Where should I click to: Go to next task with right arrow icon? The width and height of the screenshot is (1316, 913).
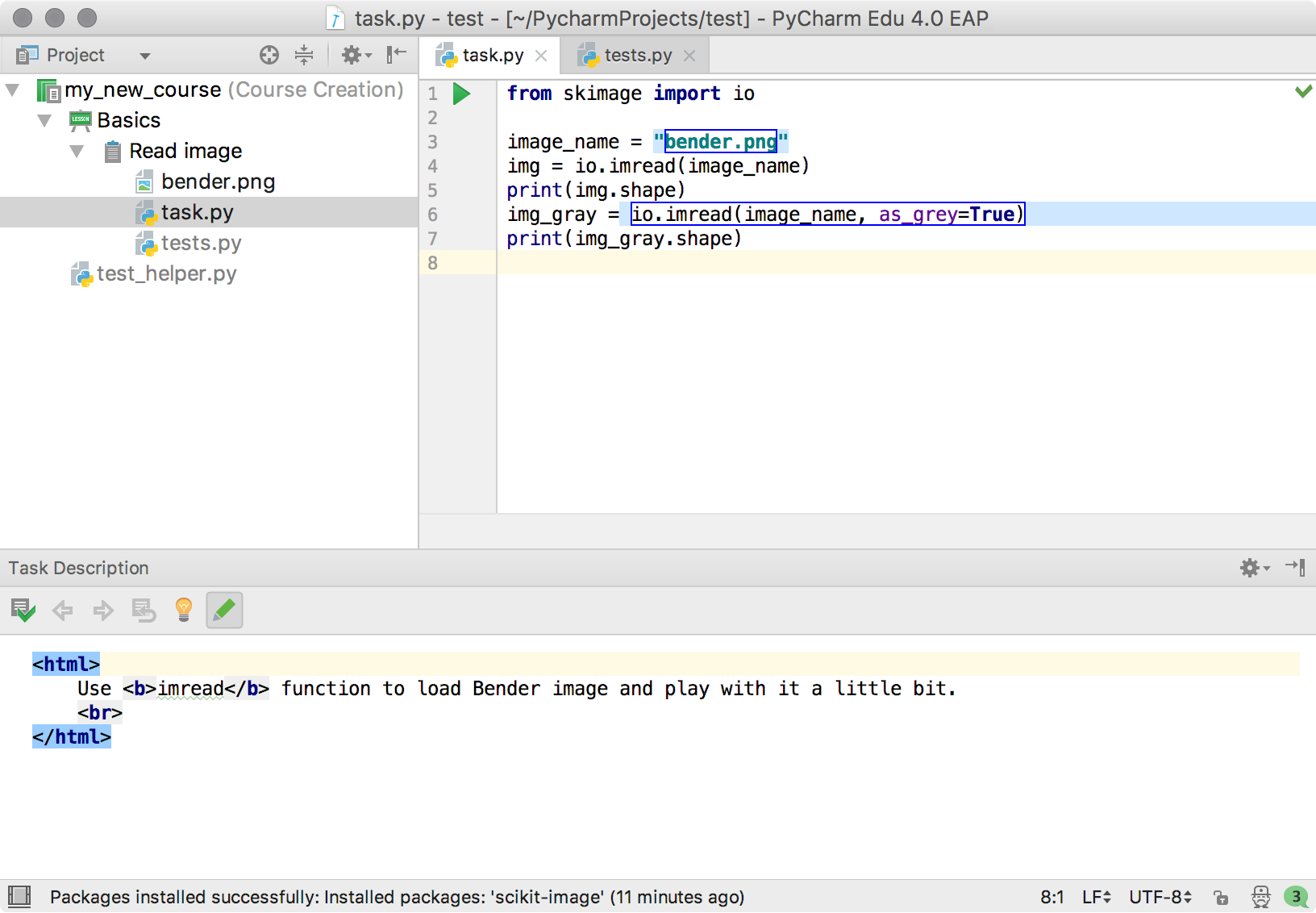pyautogui.click(x=102, y=611)
